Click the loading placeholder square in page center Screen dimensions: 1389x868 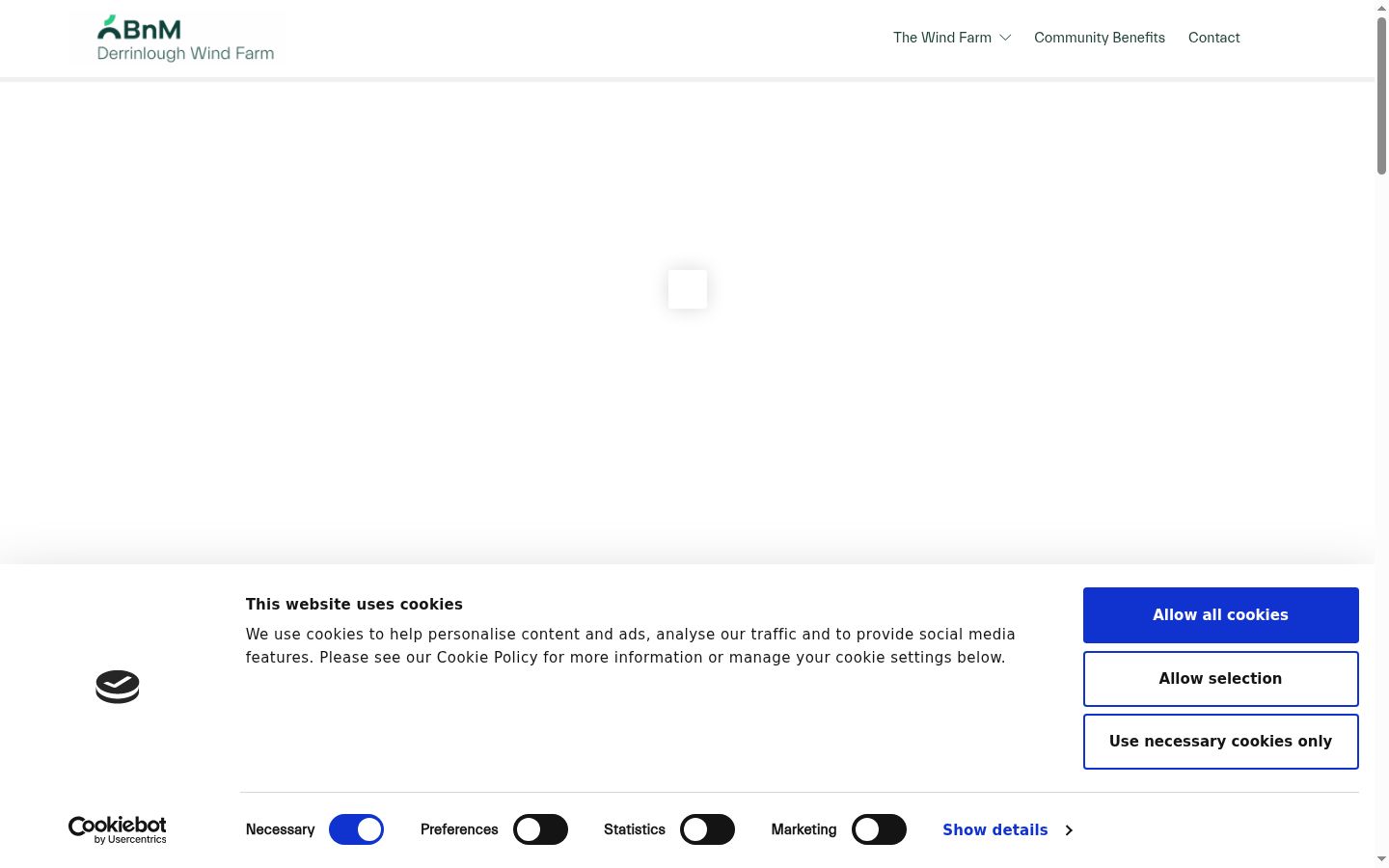[x=688, y=289]
